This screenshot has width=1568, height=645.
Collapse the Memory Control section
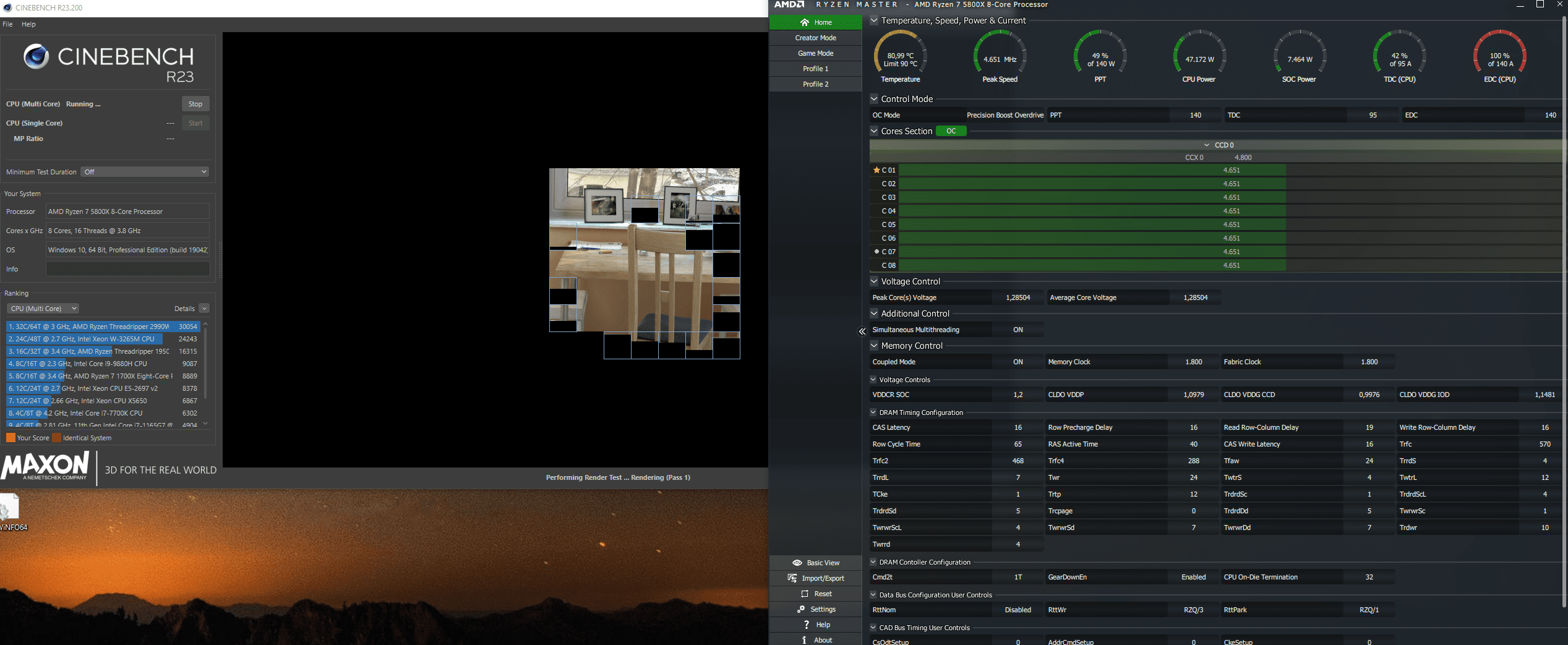[874, 346]
